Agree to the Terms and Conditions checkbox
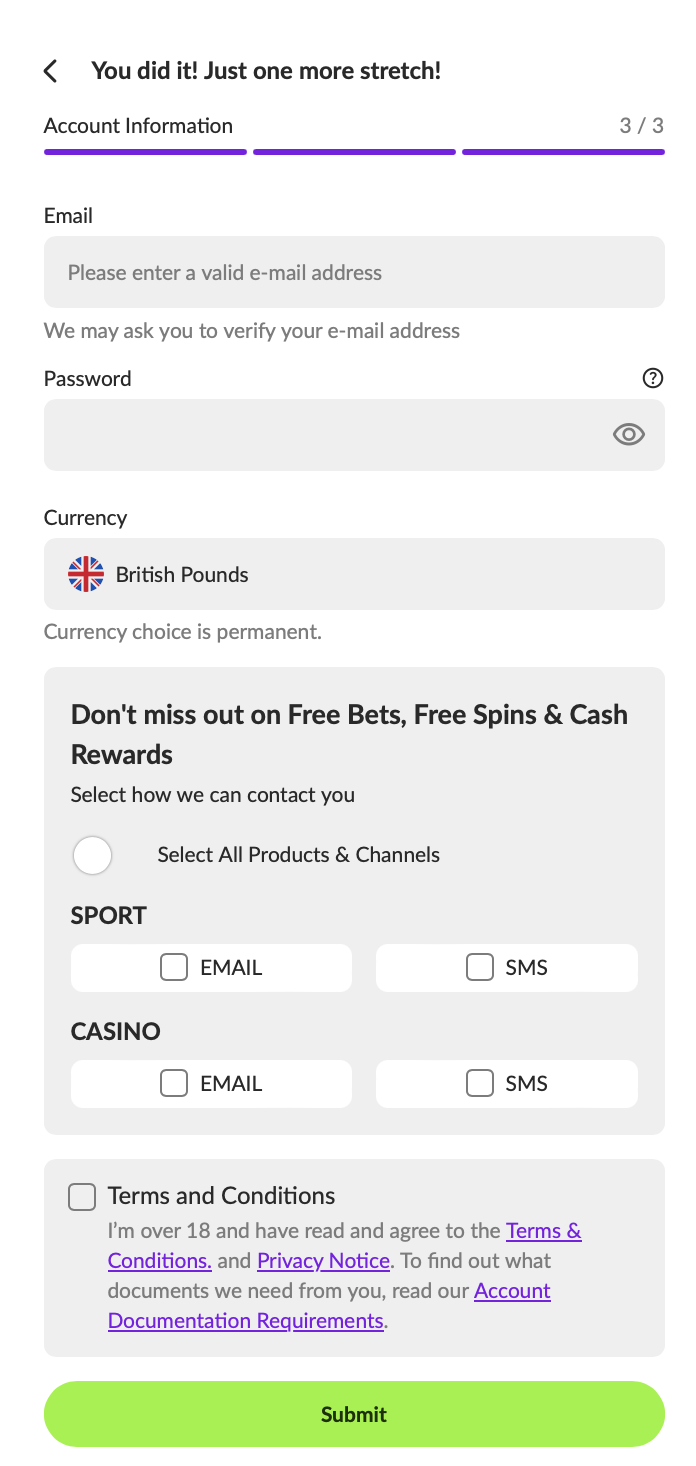Screen dimensions: 696x1466 (81, 1196)
